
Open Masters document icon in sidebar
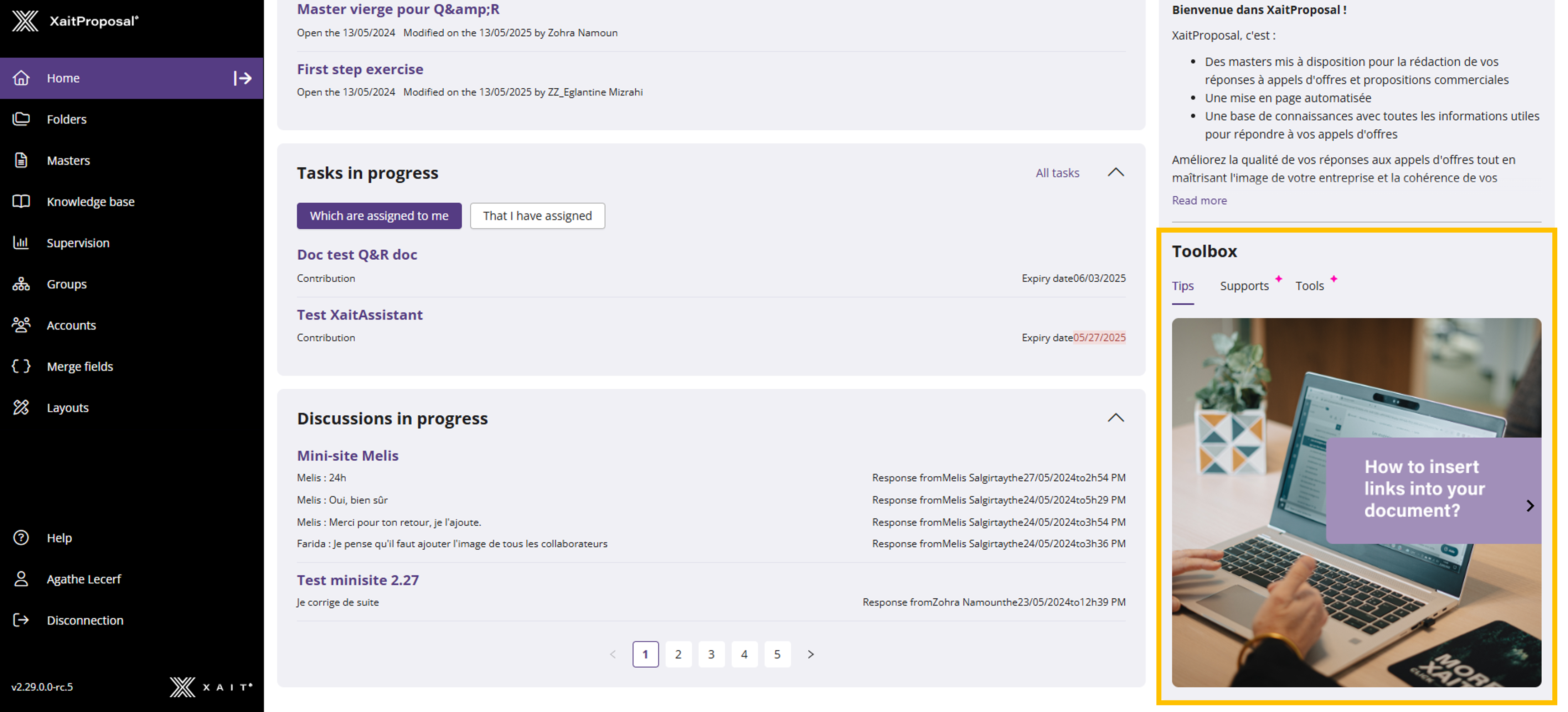click(21, 160)
